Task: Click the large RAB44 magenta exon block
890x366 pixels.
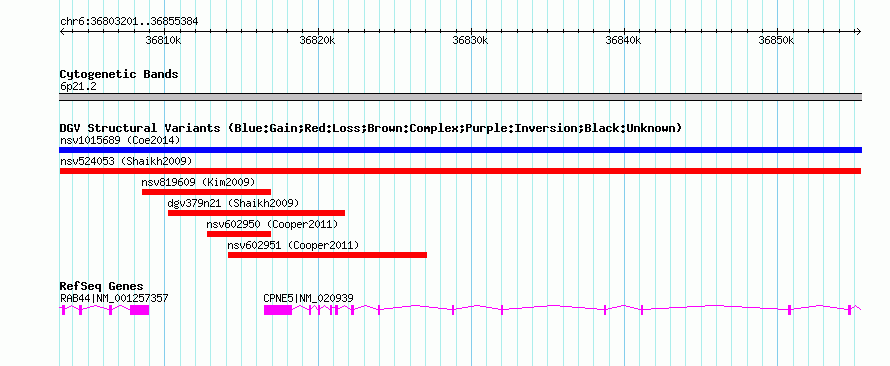Action: pyautogui.click(x=140, y=310)
